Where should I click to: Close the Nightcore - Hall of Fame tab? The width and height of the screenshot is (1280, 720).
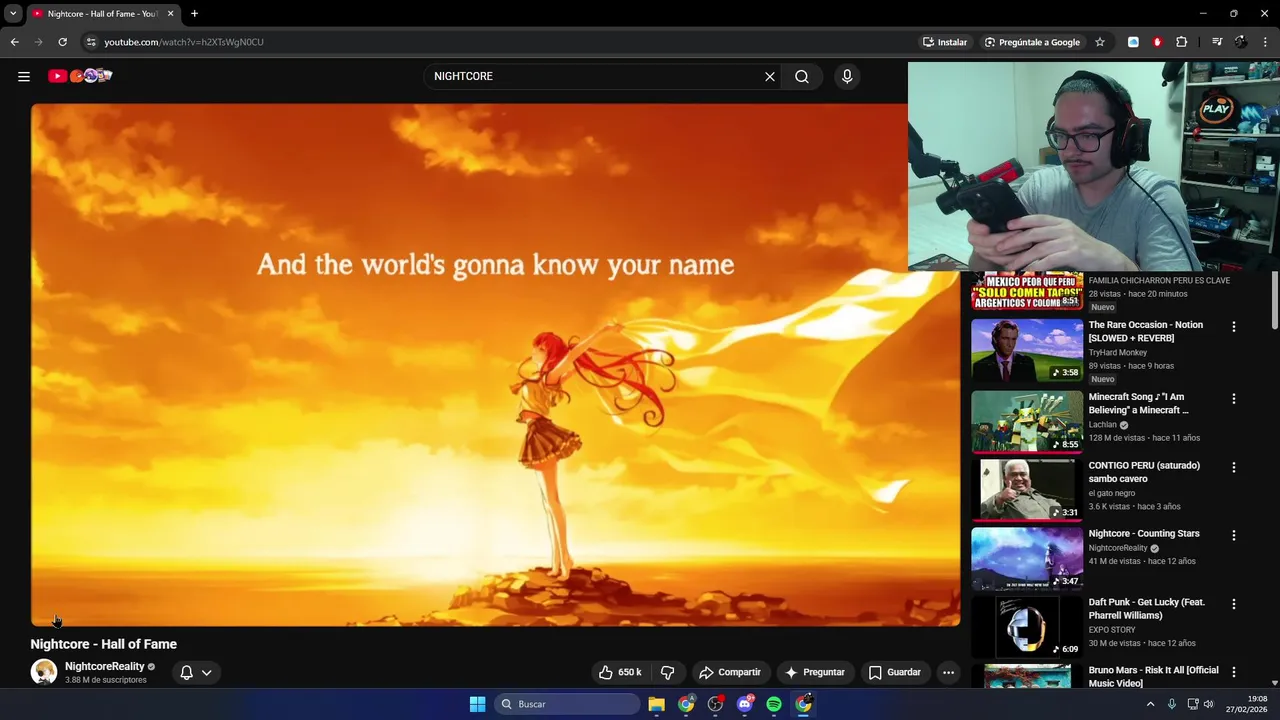[170, 14]
